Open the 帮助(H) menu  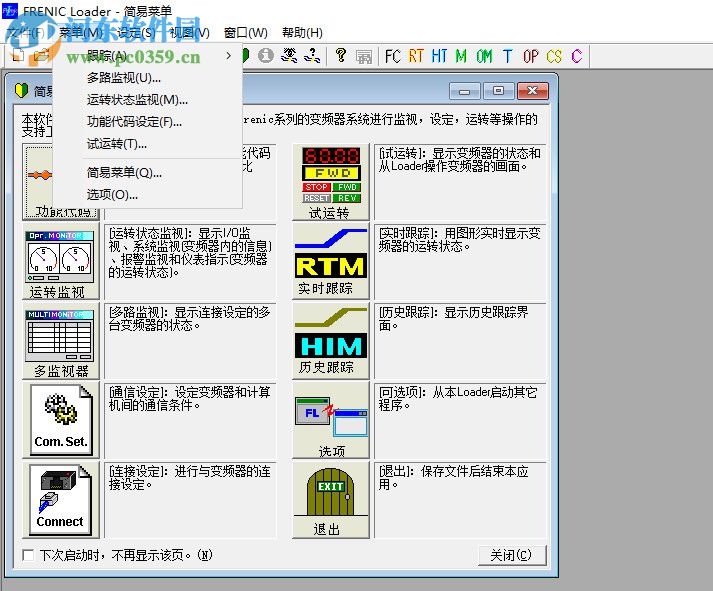click(302, 33)
